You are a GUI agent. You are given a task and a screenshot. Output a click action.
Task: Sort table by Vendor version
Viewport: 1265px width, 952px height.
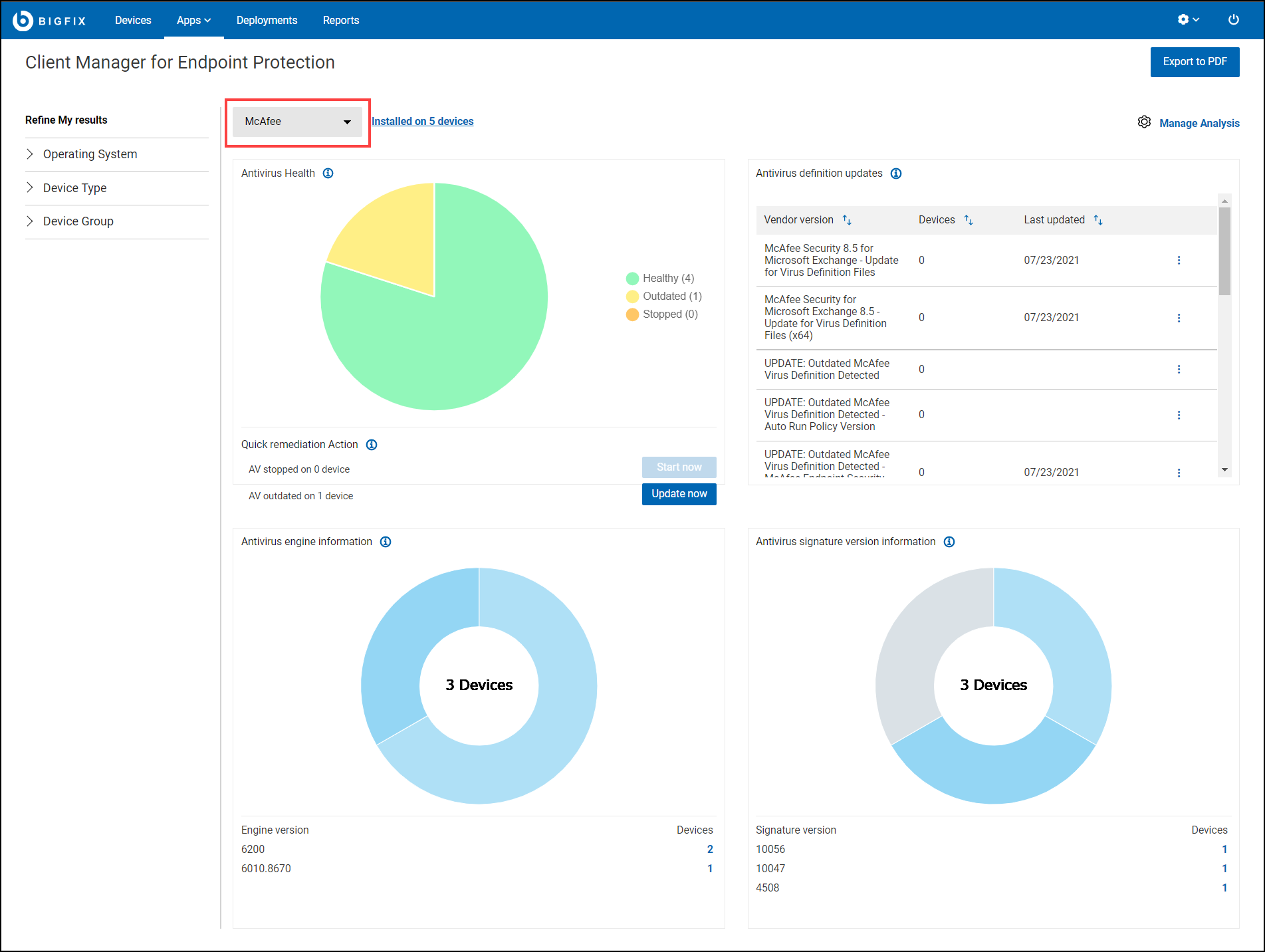tap(847, 220)
